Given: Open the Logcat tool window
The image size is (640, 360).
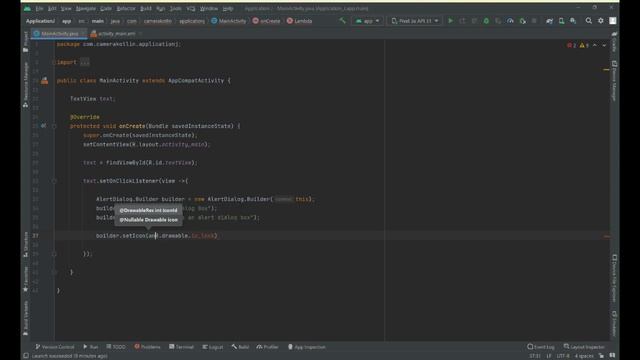Looking at the screenshot, I should pyautogui.click(x=213, y=347).
